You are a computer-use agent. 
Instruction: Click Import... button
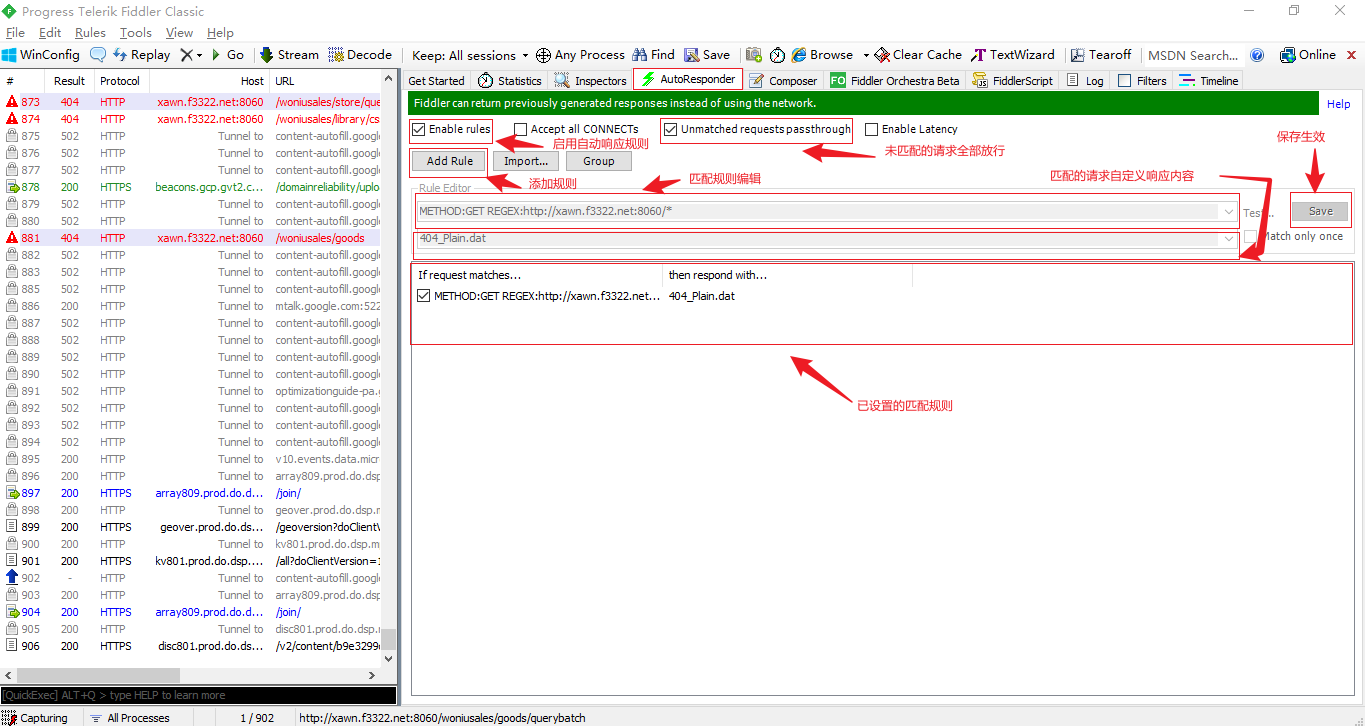click(526, 161)
